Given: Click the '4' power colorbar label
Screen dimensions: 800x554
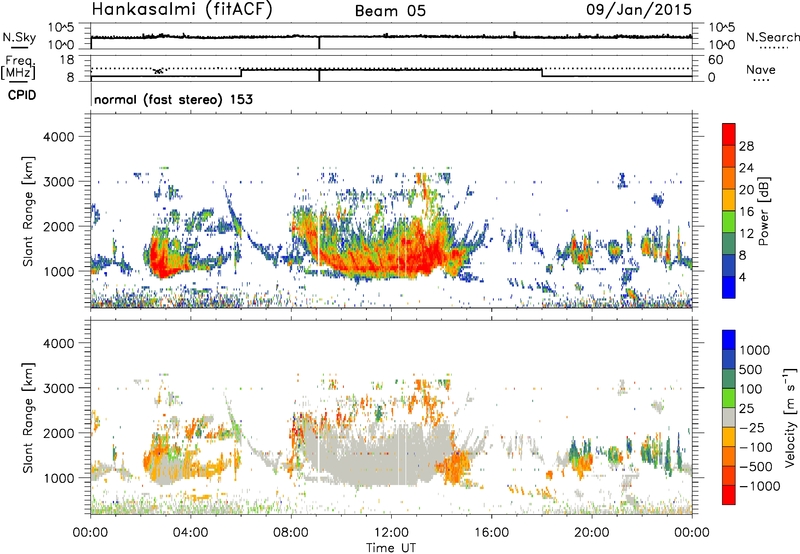Looking at the screenshot, I should (742, 277).
